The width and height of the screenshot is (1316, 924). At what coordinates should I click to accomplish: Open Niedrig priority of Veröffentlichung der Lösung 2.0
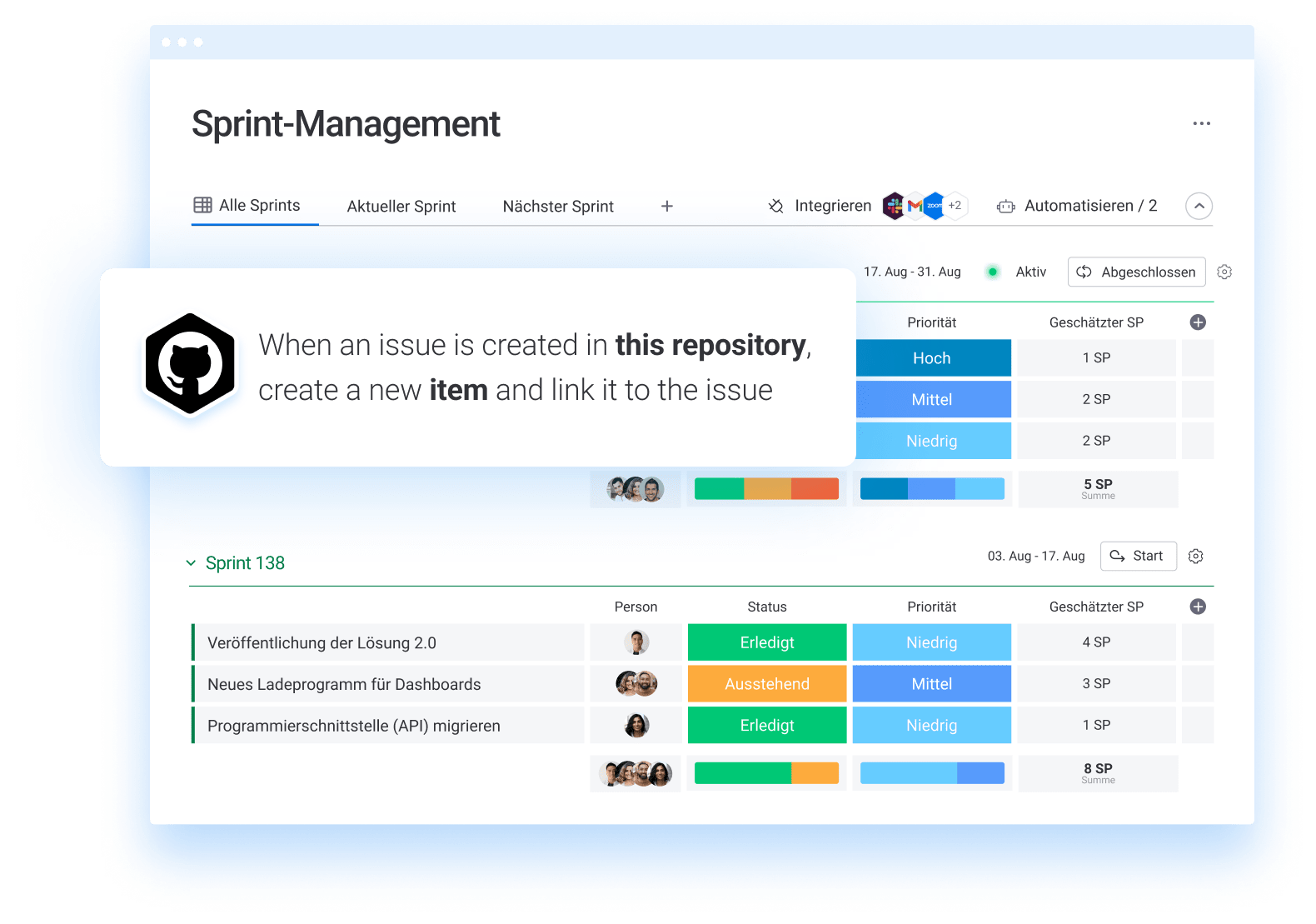pos(932,642)
